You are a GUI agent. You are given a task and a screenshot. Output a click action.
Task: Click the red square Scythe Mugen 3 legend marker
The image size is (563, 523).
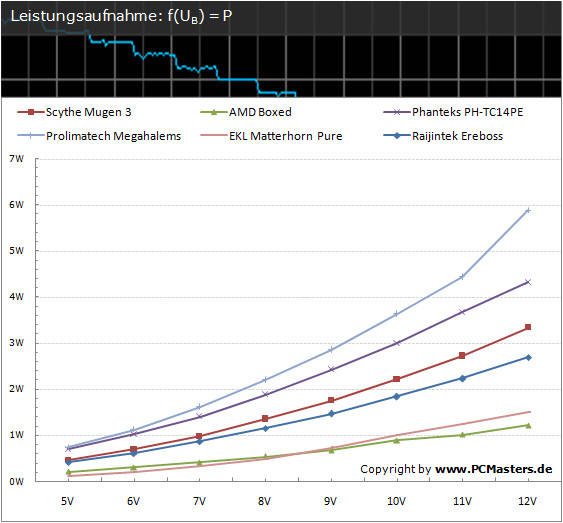click(31, 112)
